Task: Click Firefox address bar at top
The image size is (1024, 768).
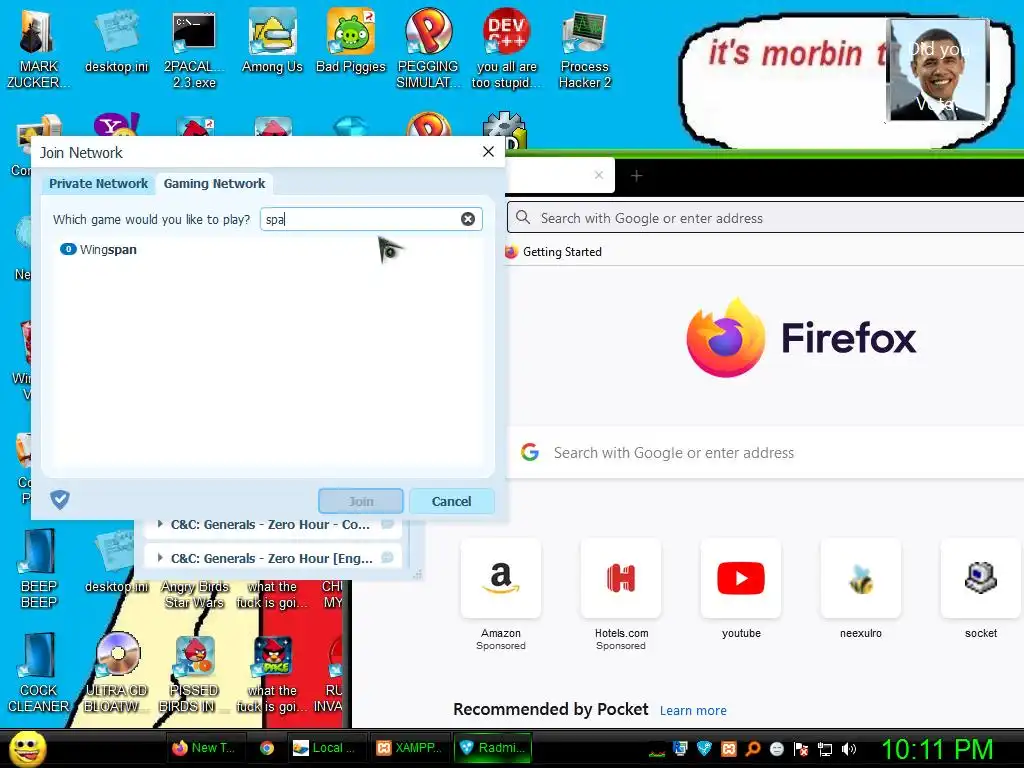Action: pos(765,218)
